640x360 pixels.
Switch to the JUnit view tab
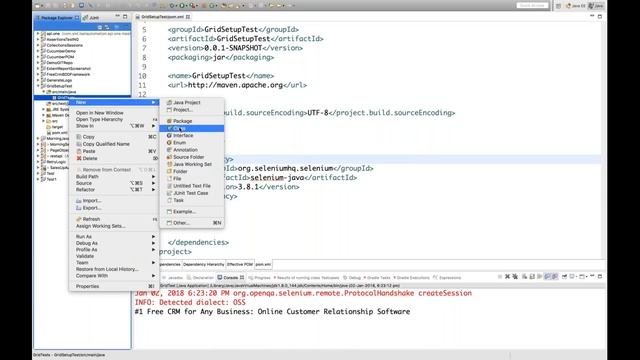tap(91, 18)
